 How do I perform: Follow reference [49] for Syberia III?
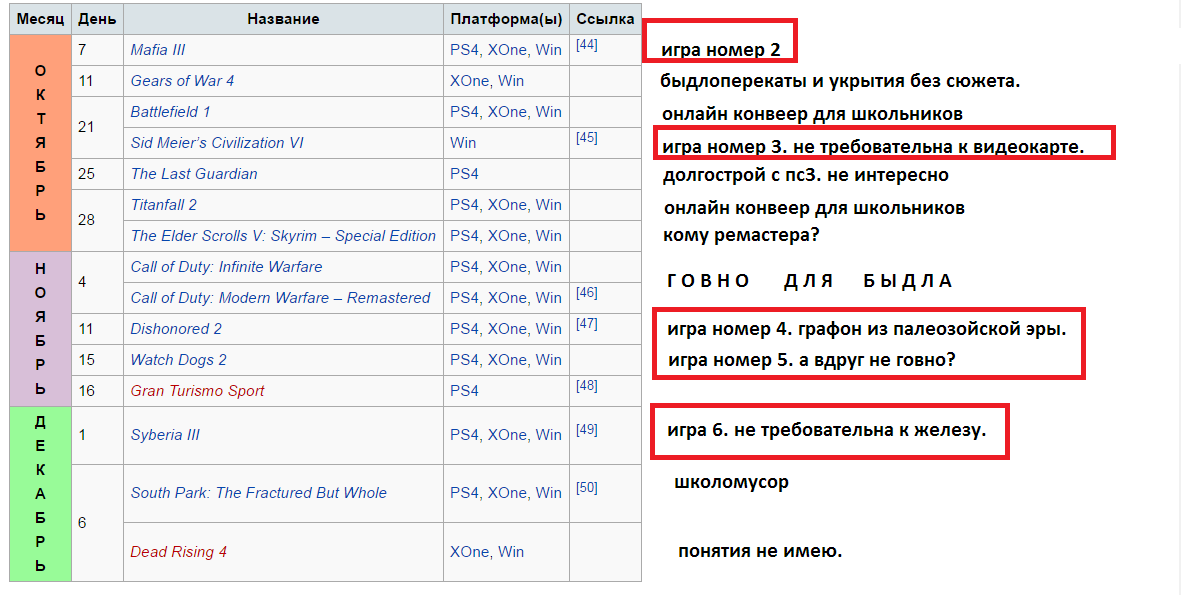[587, 429]
